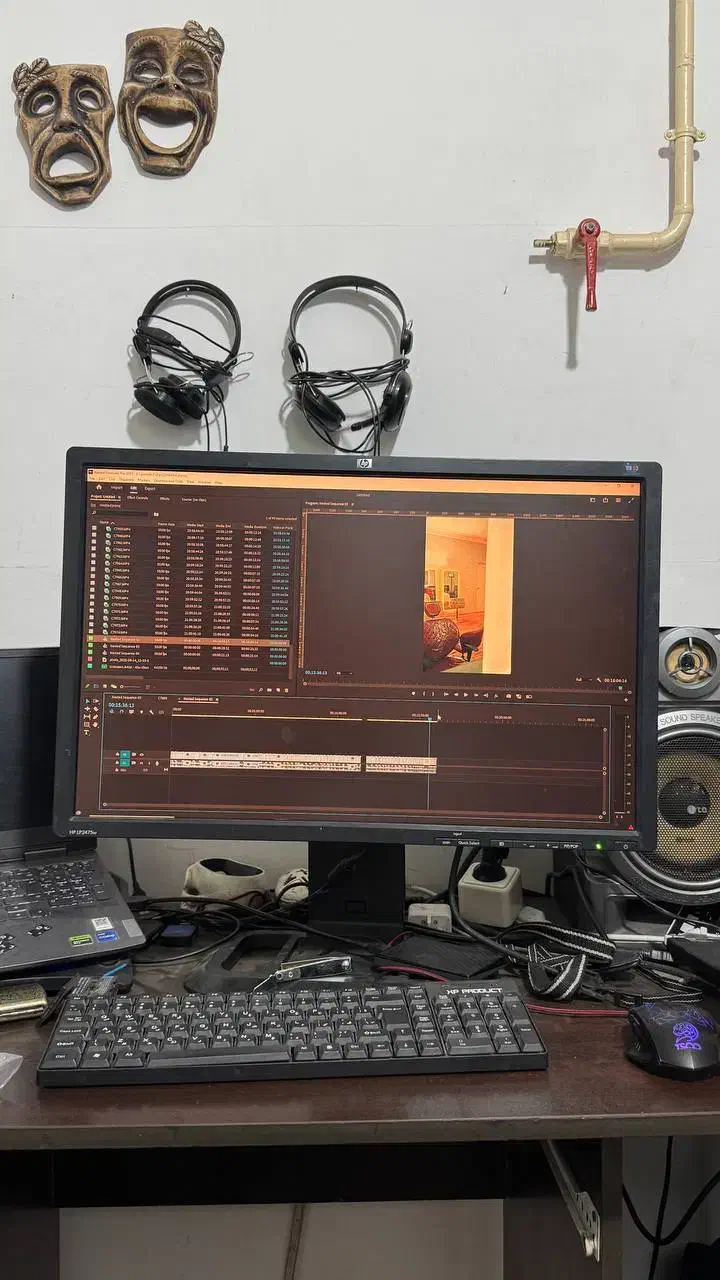Select the Slip tool
Image resolution: width=720 pixels, height=1280 pixels.
[x=87, y=717]
